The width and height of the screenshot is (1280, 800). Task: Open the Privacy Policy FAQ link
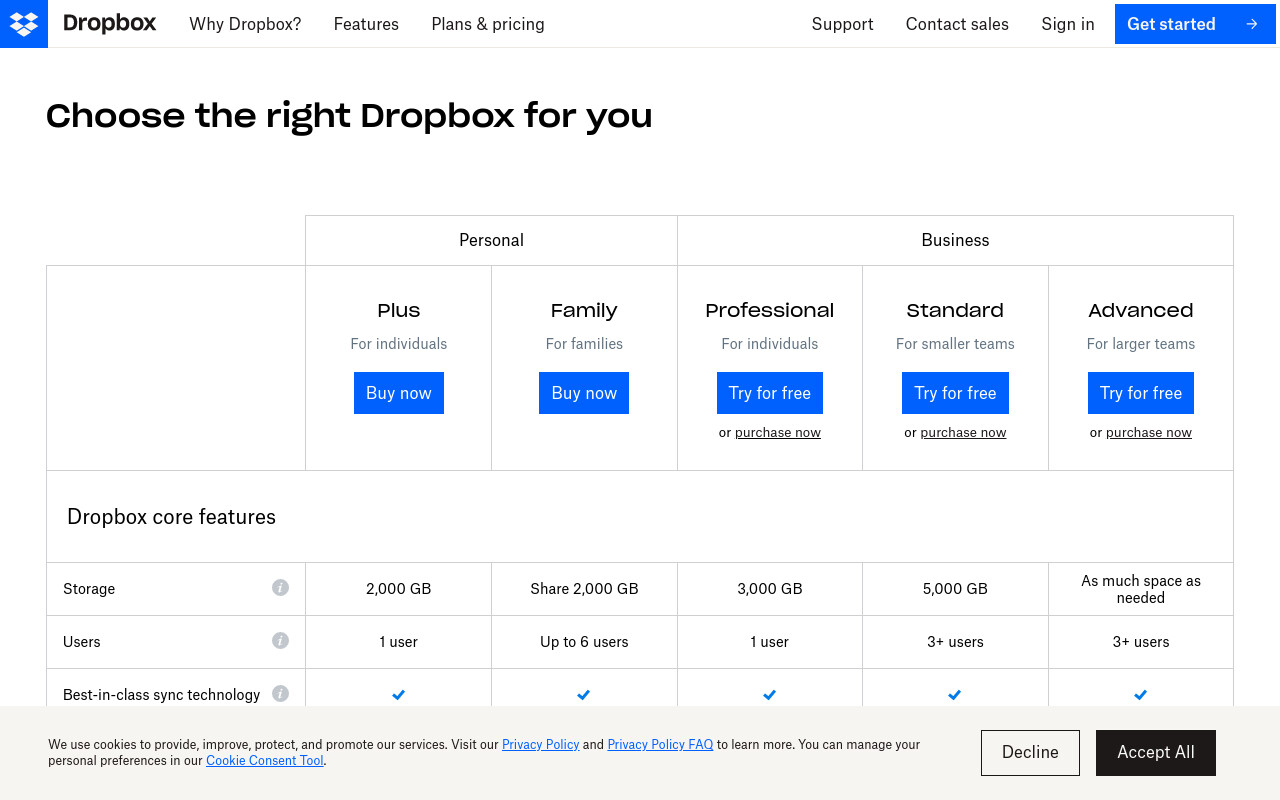pyautogui.click(x=660, y=744)
